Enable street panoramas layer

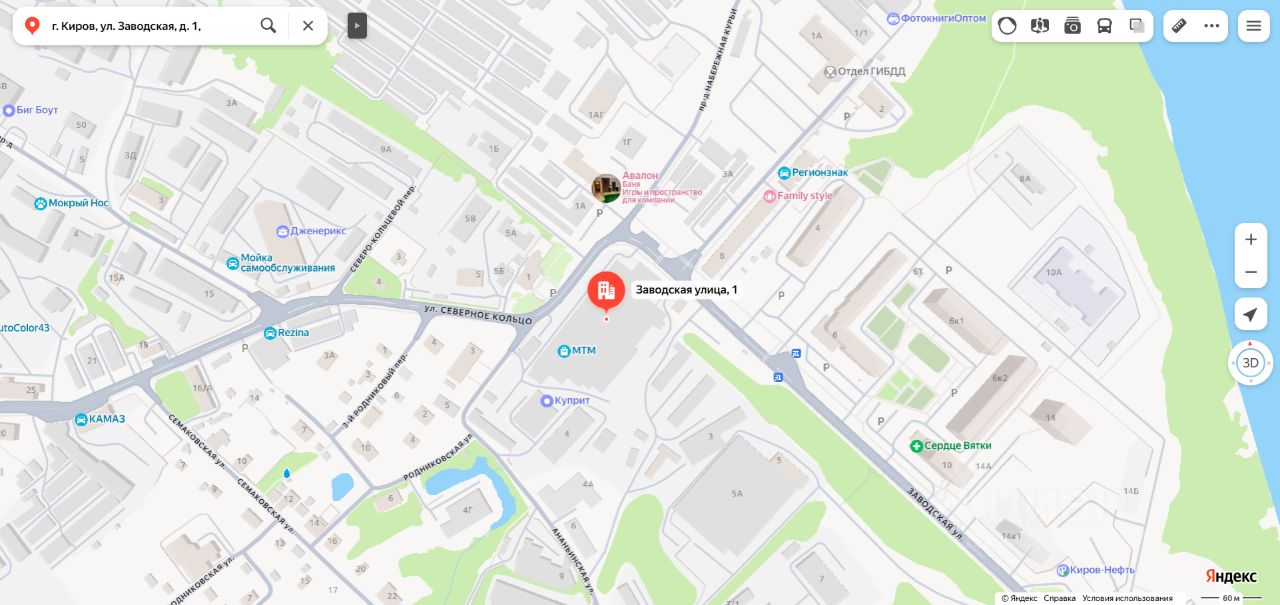coord(1040,26)
